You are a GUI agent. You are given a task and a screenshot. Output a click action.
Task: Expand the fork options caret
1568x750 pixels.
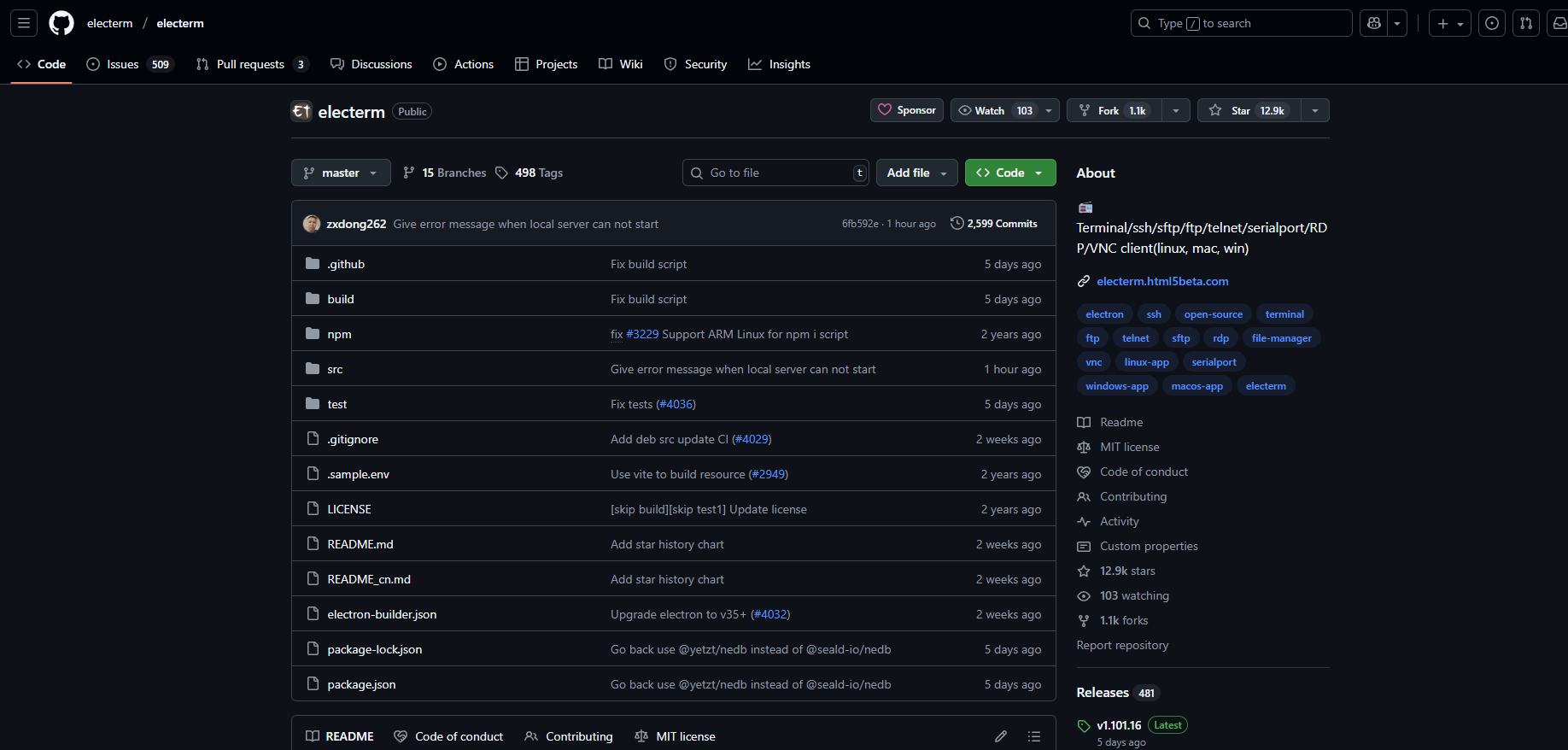(1176, 110)
